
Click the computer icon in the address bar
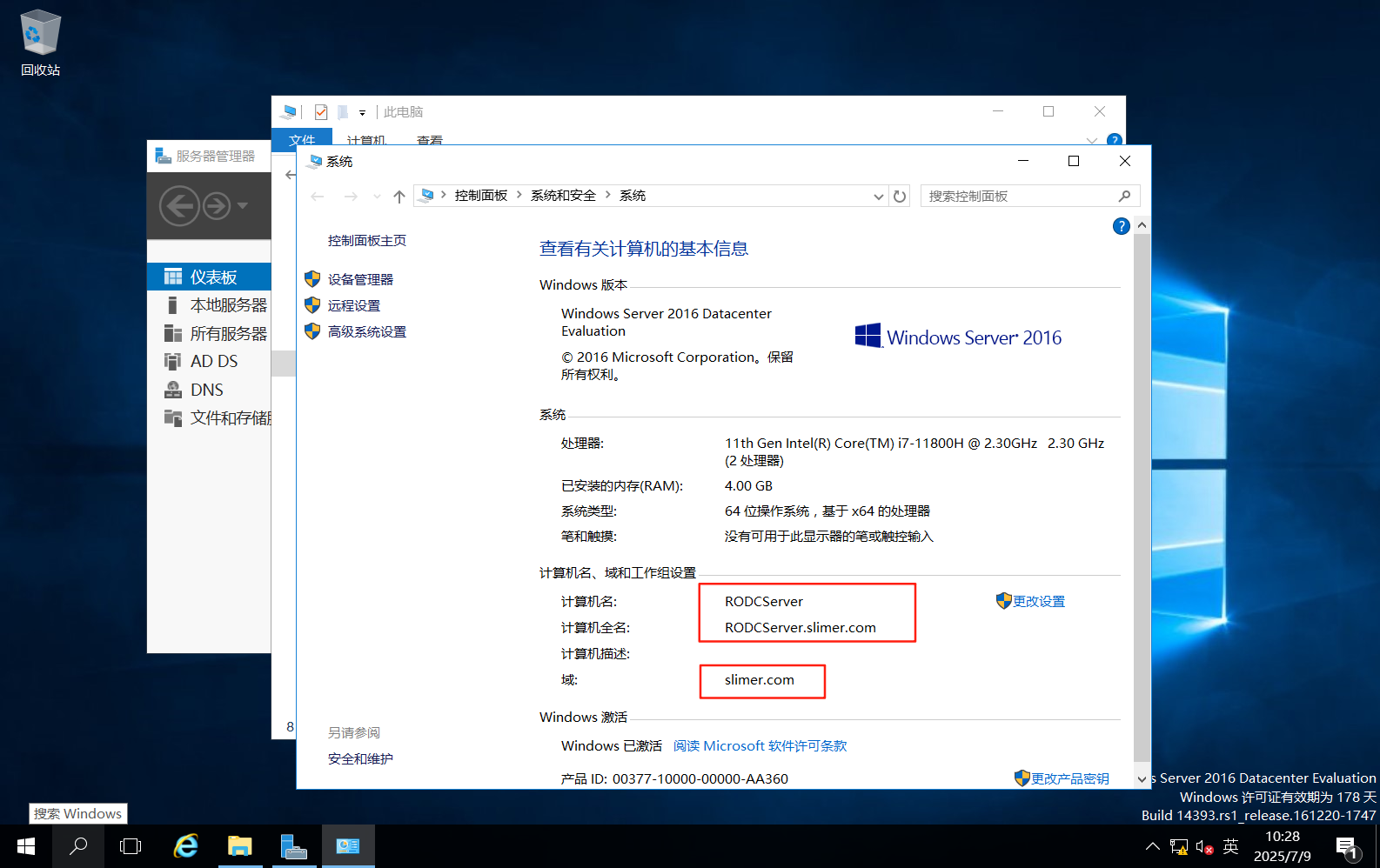(x=427, y=196)
